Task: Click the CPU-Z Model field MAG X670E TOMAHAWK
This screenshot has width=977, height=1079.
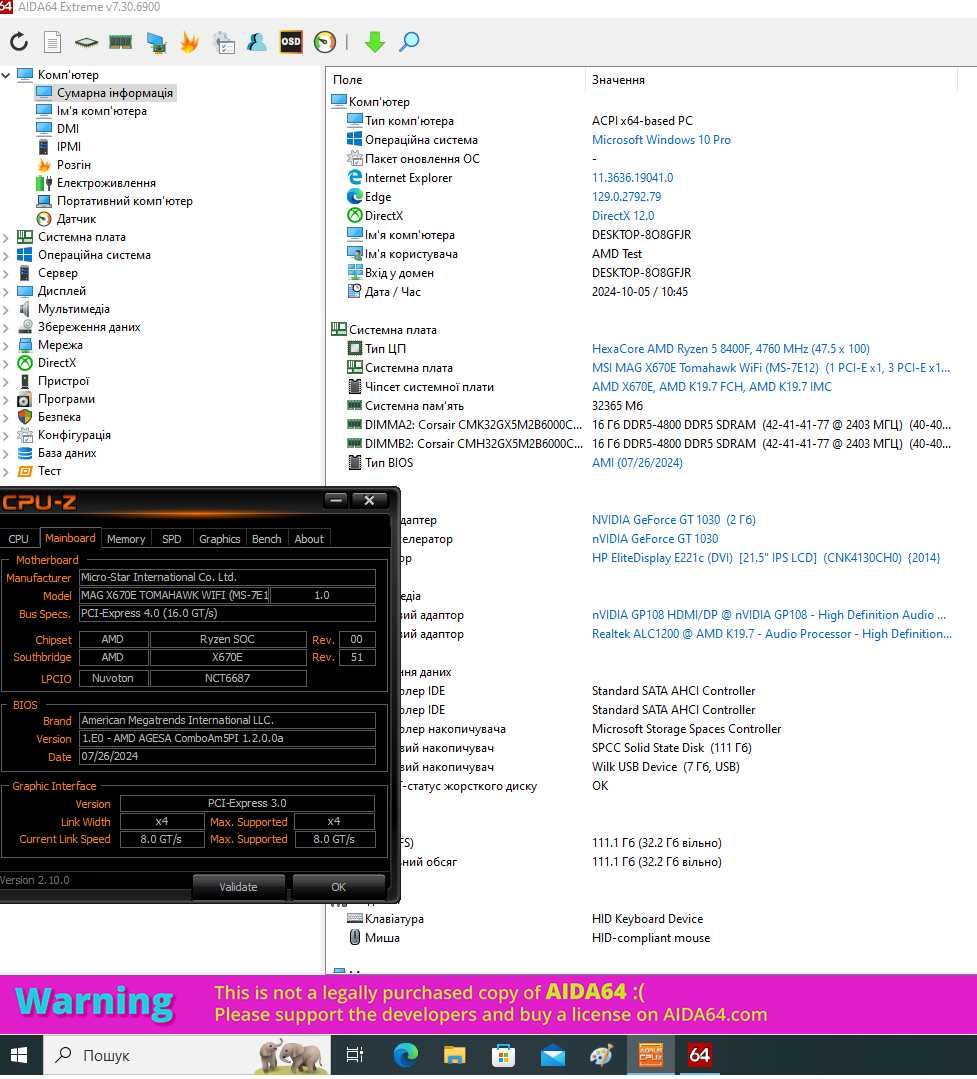Action: click(174, 595)
